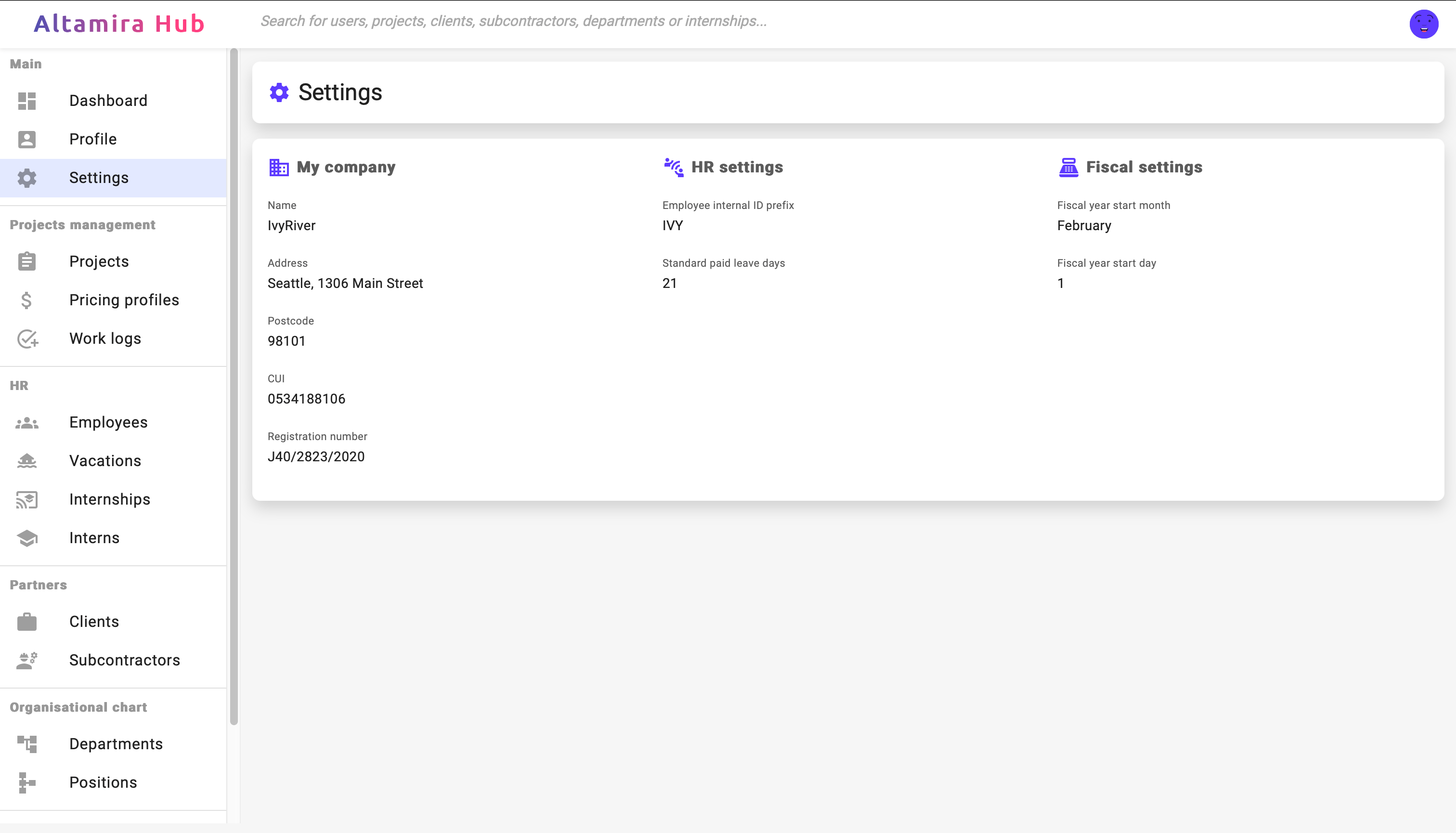Go to Positions in sidebar
Screen dimensions: 1456x833
click(103, 782)
